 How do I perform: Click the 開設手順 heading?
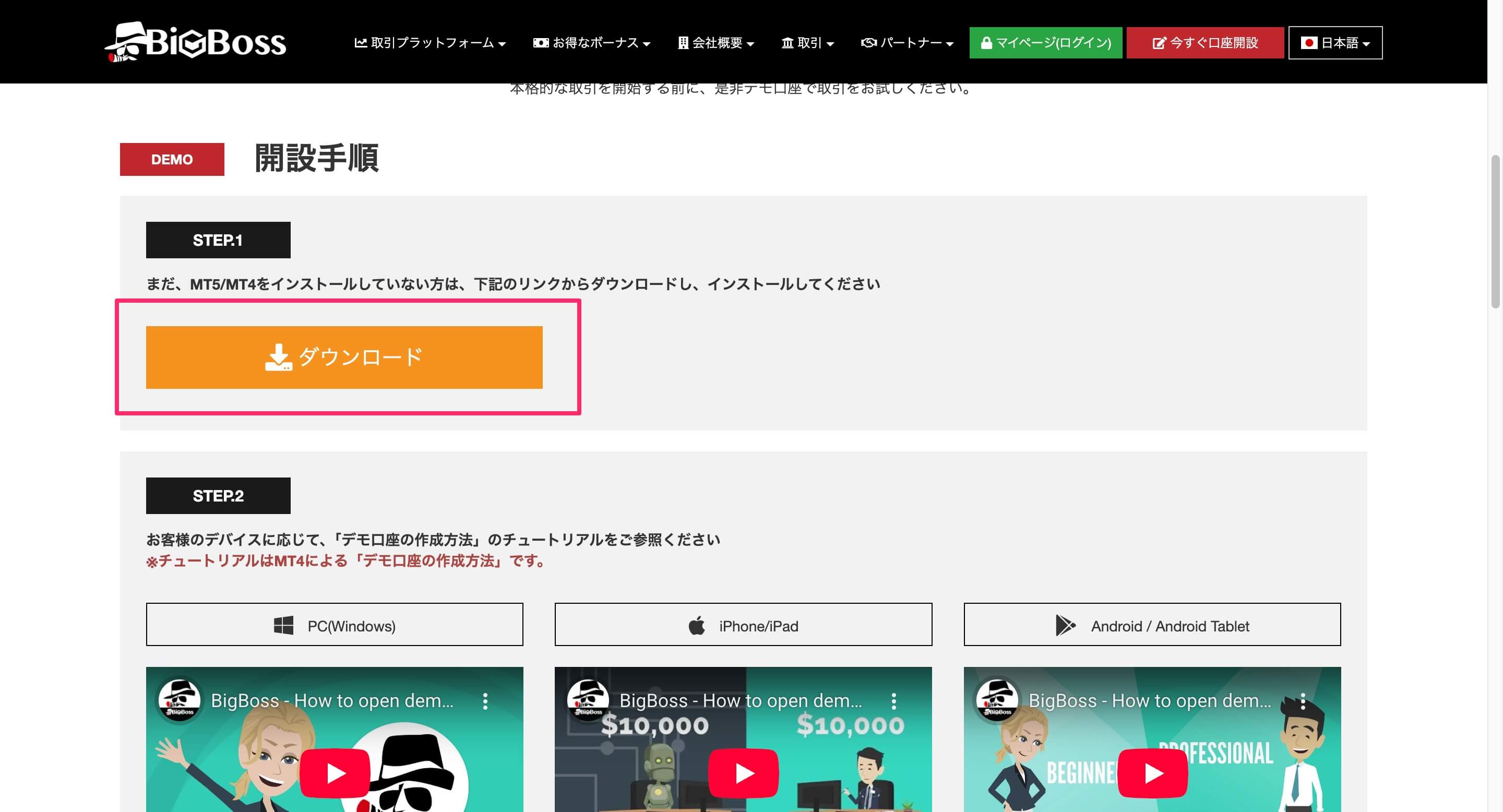coord(317,158)
